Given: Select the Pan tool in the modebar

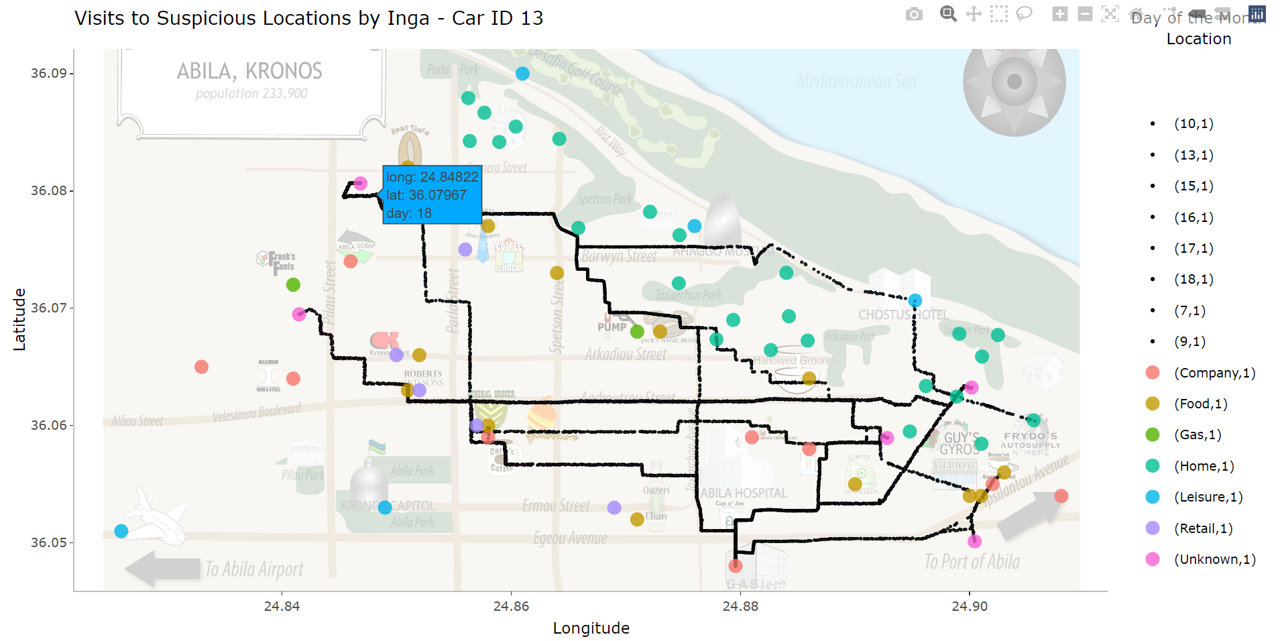Looking at the screenshot, I should click(972, 15).
